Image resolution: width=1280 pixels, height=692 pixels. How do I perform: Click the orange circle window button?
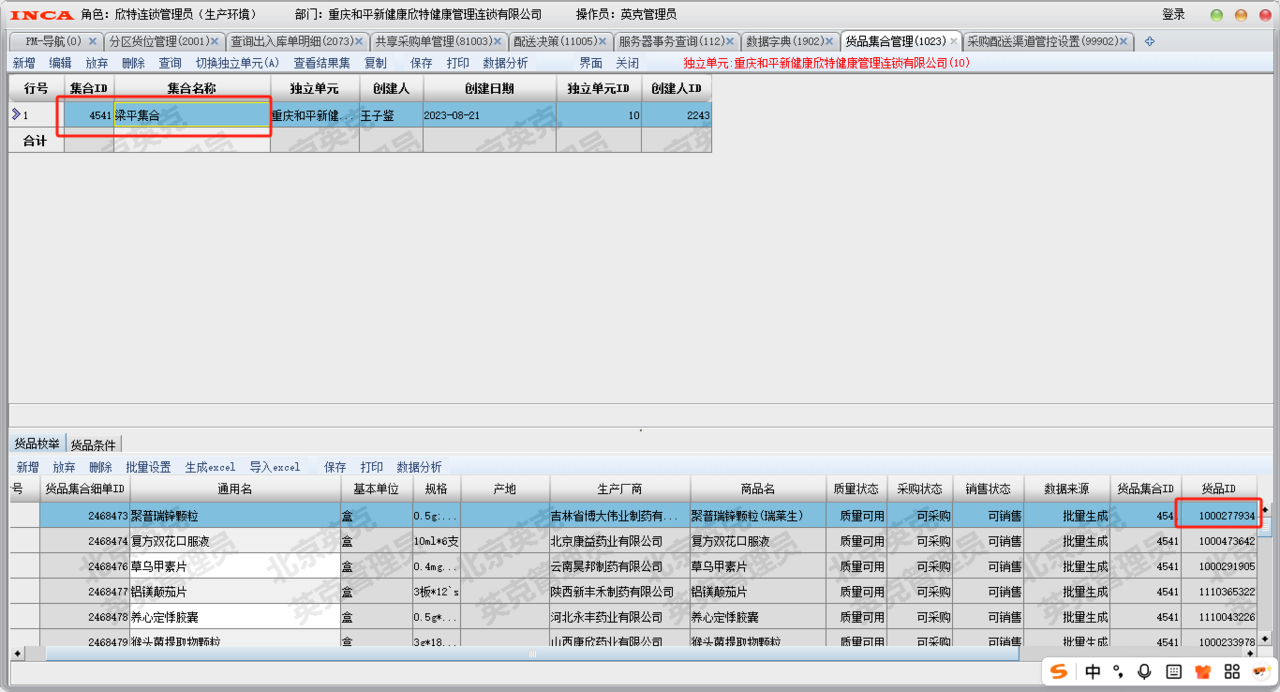pos(1241,15)
